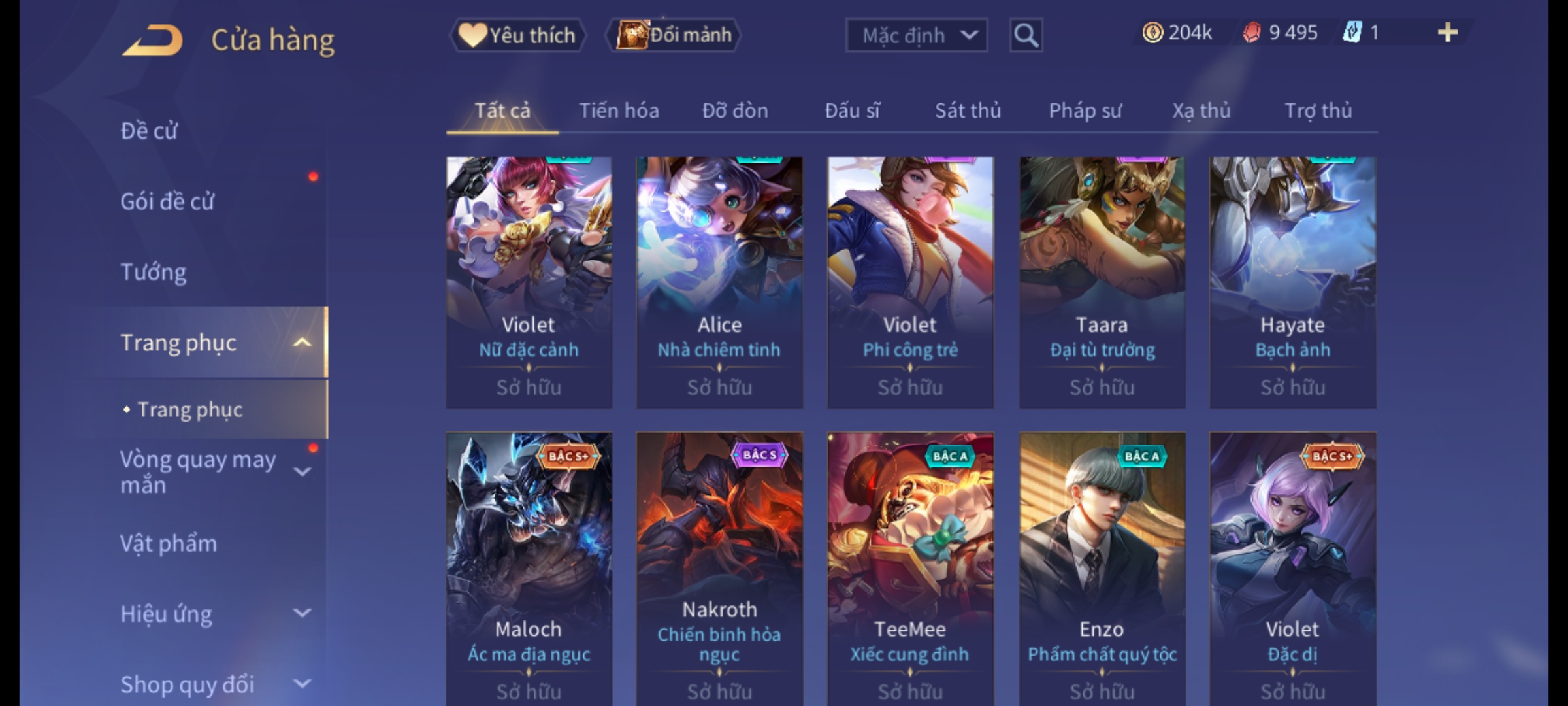Screen dimensions: 1568x706
Task: Go to Tướng in the sidebar
Action: pos(153,272)
